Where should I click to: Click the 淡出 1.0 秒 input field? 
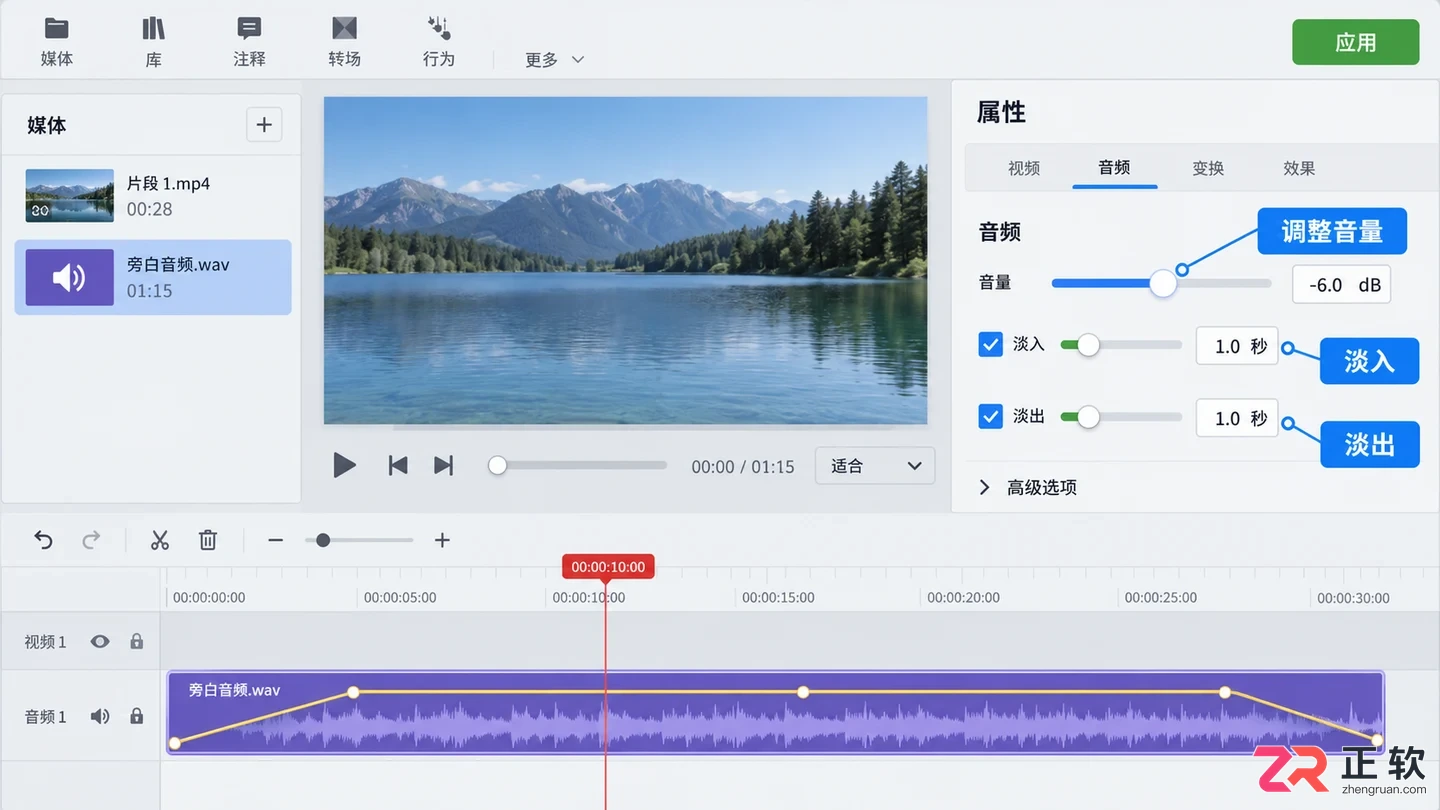click(1237, 418)
